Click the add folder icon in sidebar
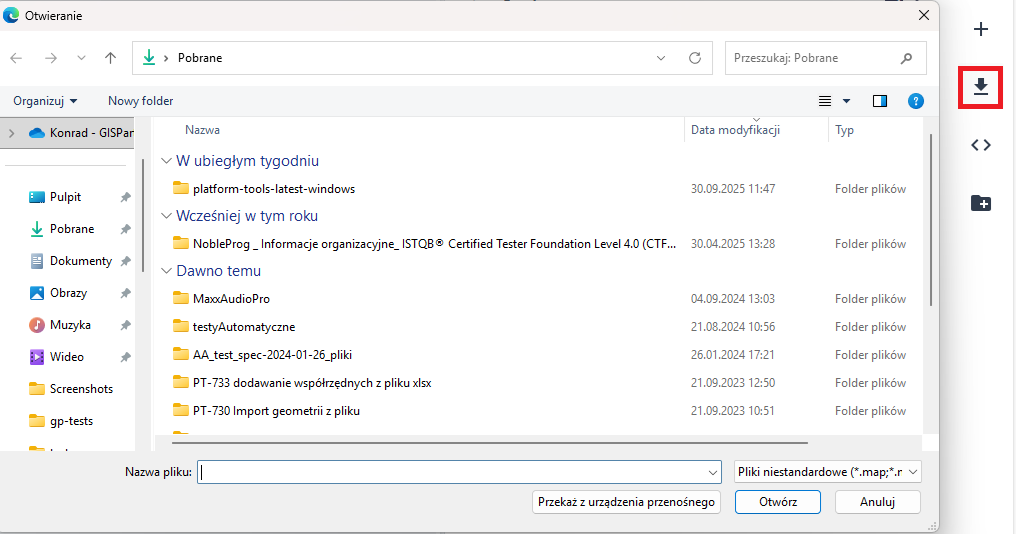 click(x=981, y=203)
